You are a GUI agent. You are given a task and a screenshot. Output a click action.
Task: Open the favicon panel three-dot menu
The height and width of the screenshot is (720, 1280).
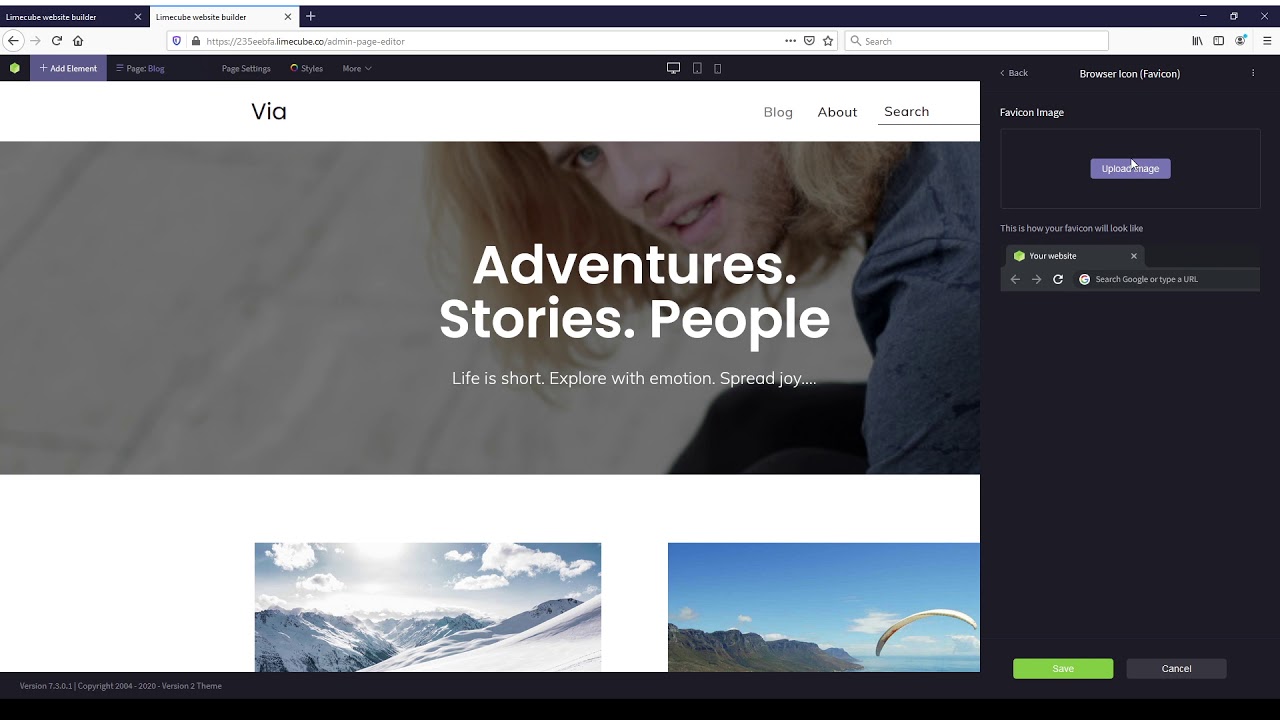(1253, 73)
